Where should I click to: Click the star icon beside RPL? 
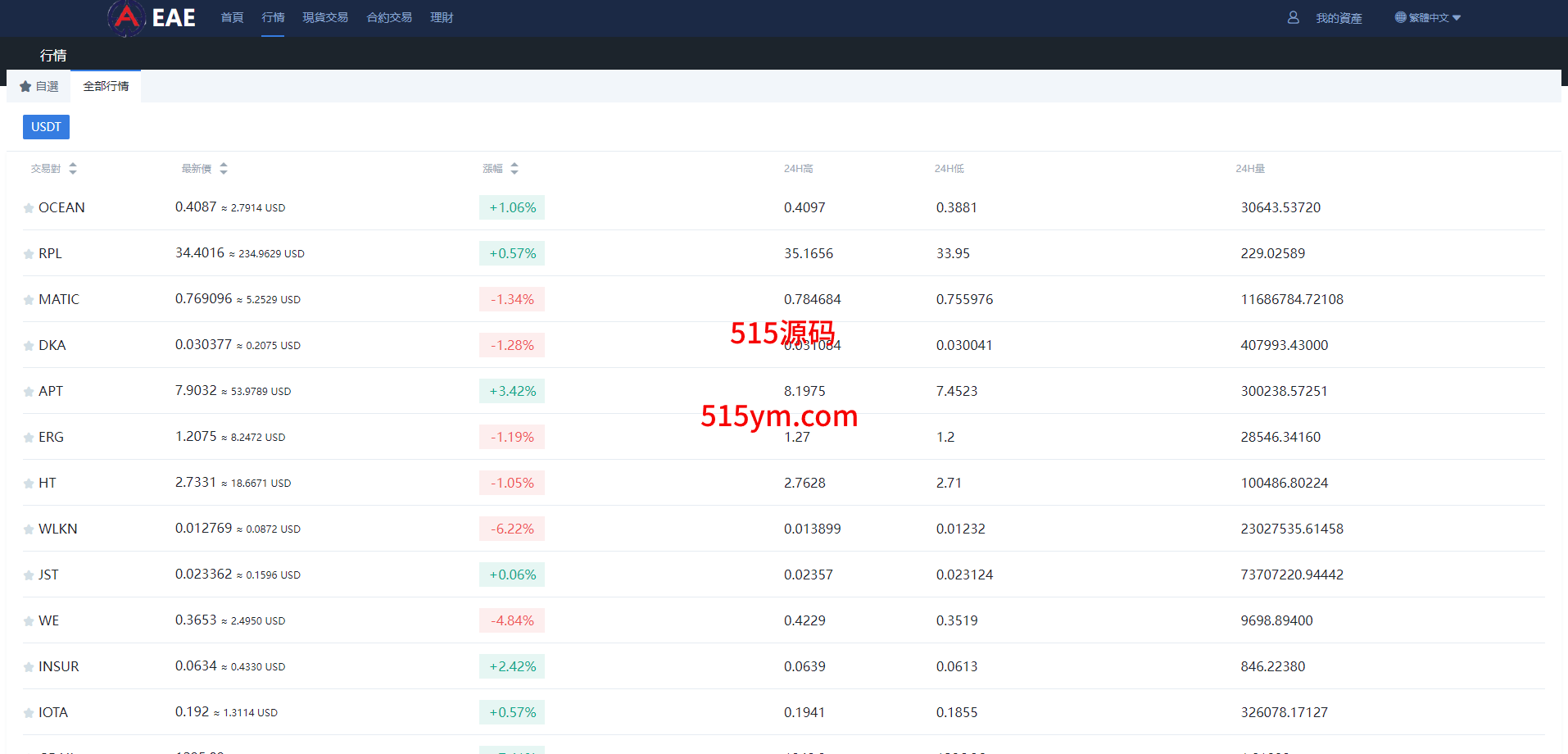click(x=29, y=254)
